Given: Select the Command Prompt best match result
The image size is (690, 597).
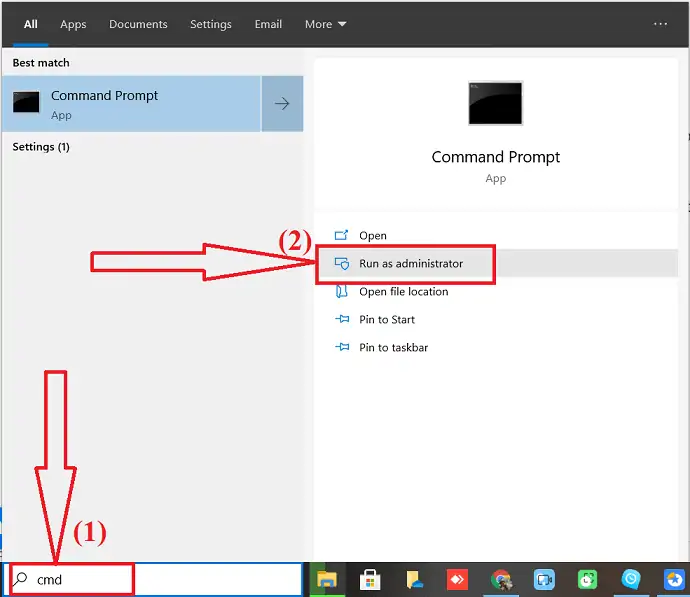Looking at the screenshot, I should click(x=132, y=104).
